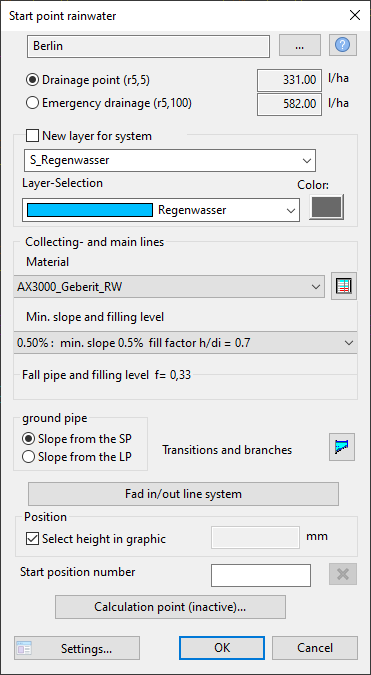
Task: Choose Slope from the SP radio button
Action: point(28,440)
